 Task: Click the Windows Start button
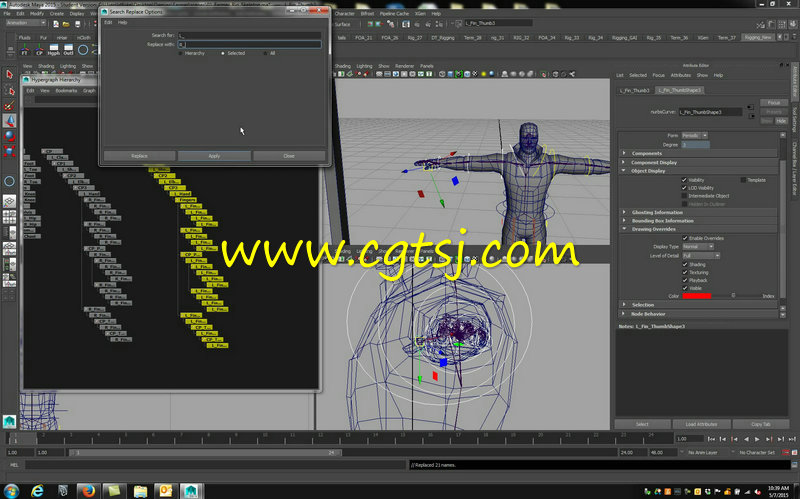11,491
